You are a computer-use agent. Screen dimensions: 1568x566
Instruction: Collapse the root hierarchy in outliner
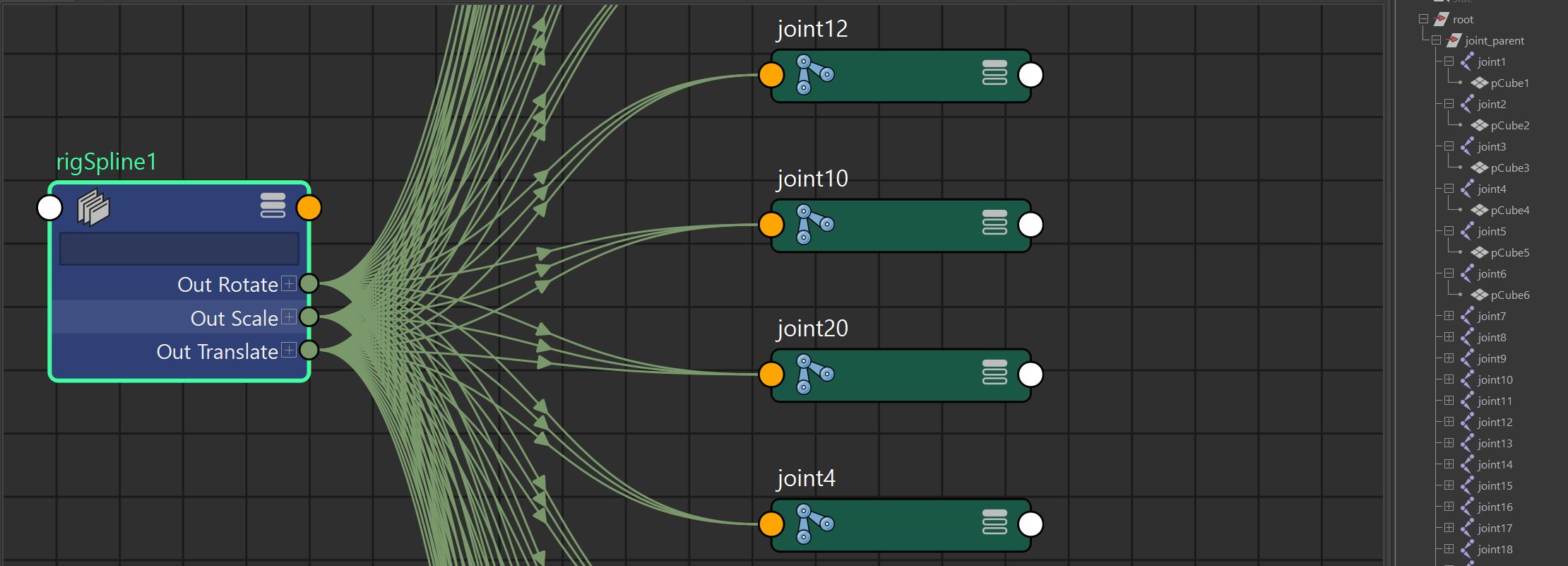tap(1423, 19)
